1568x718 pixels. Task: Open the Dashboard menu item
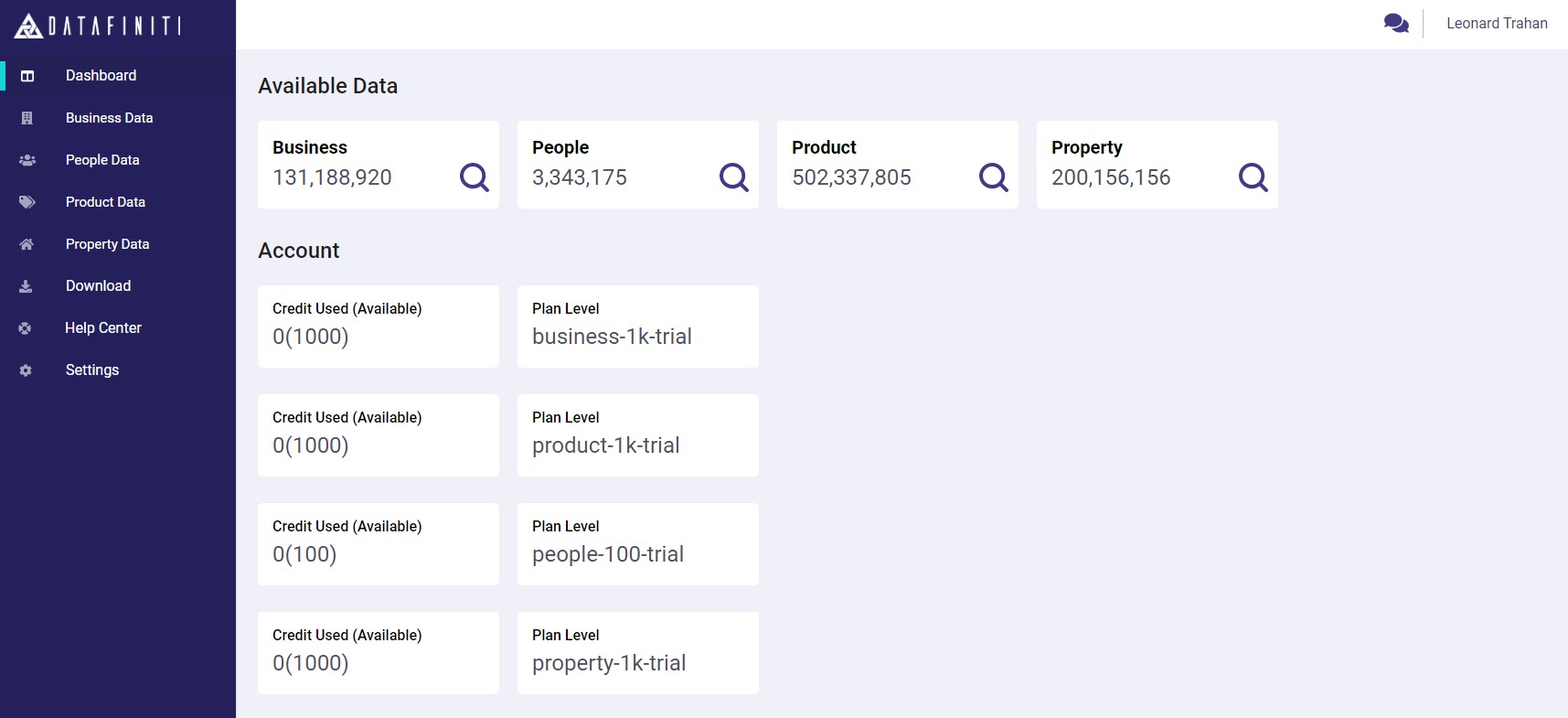tap(101, 76)
